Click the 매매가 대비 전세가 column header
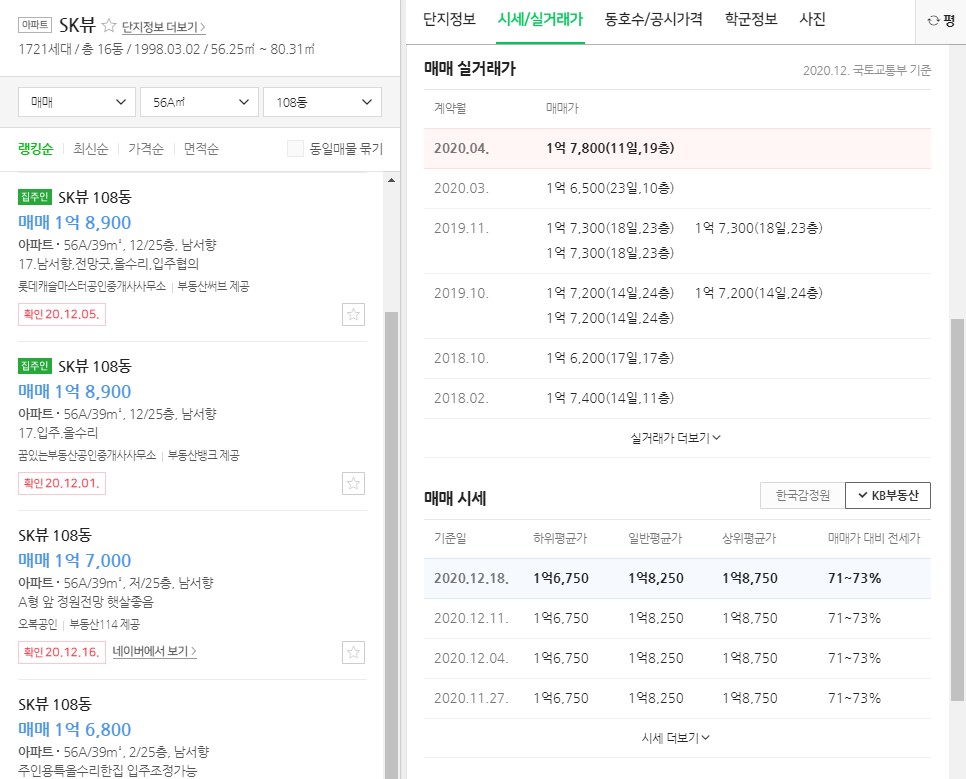Viewport: 966px width, 779px height. [x=874, y=539]
